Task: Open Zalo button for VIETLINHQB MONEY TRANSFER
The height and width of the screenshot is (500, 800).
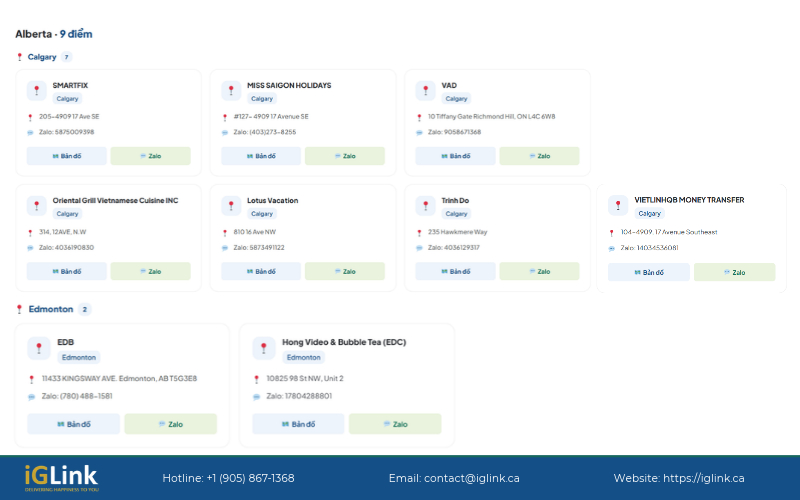Action: (x=735, y=272)
